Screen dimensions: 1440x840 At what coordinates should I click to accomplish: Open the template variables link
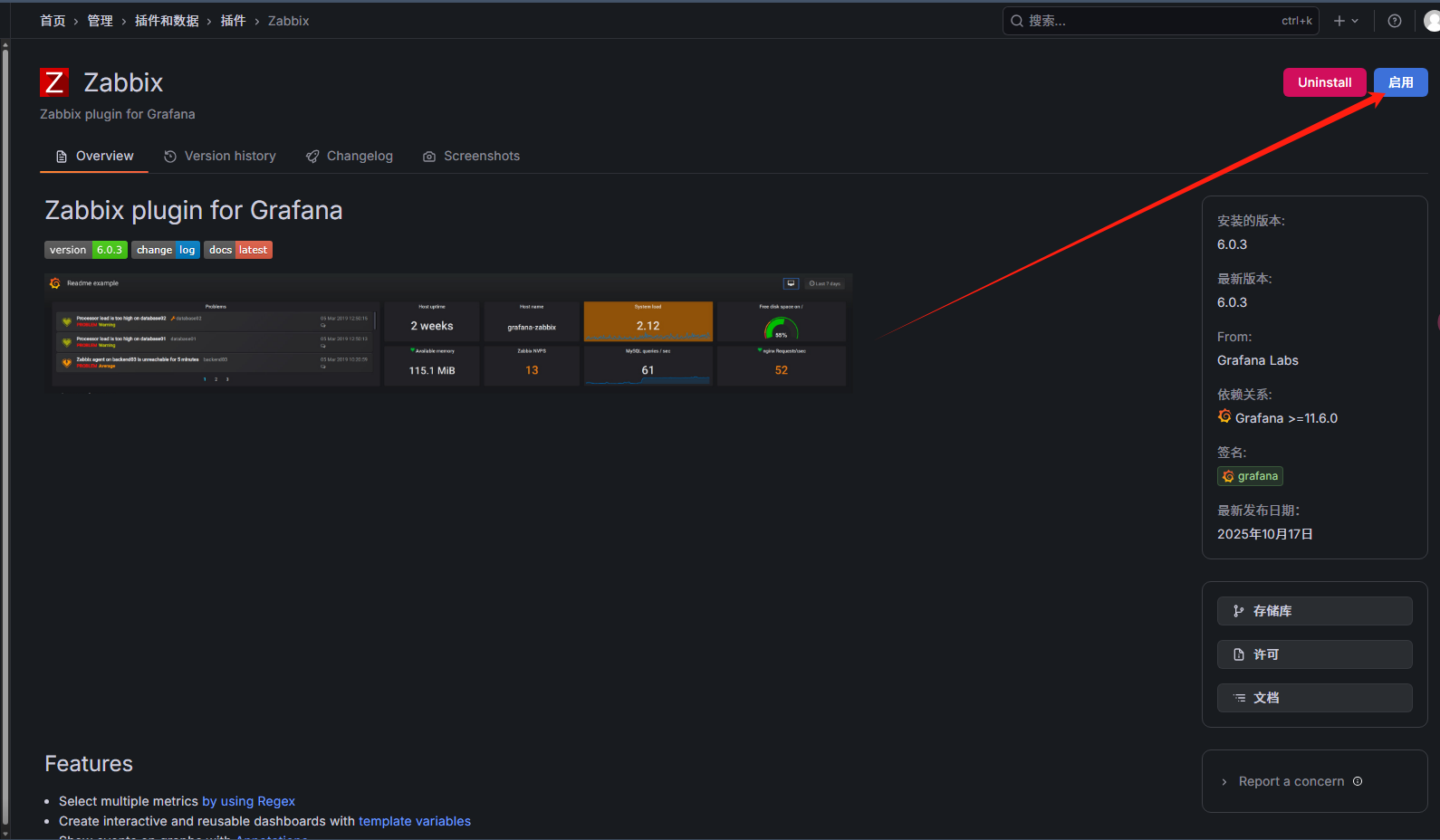[415, 821]
